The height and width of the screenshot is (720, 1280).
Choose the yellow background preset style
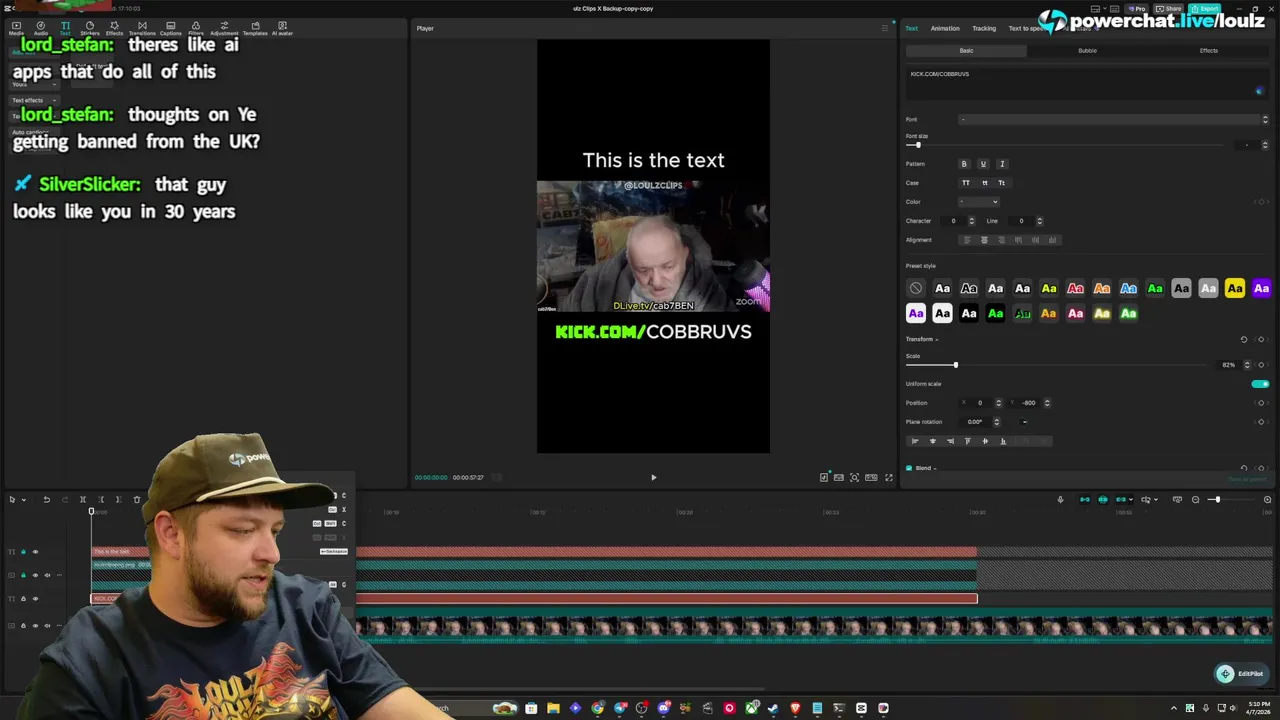1235,289
